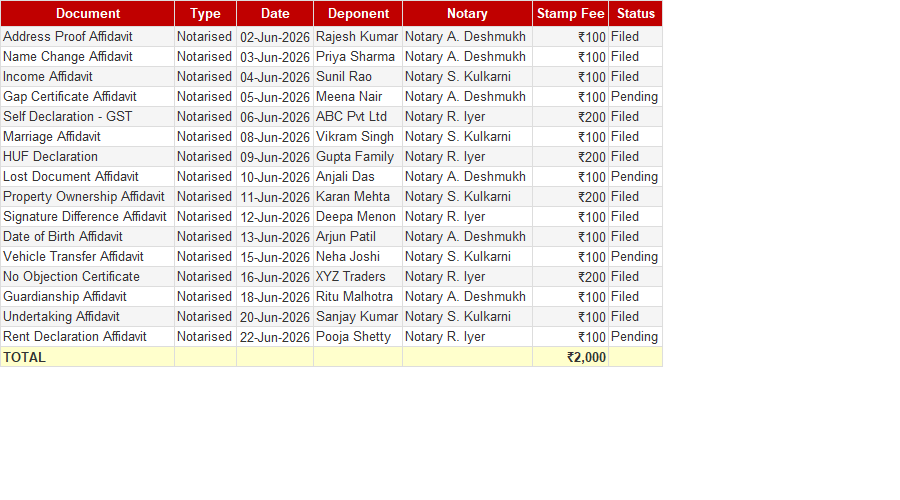This screenshot has height=500, width=900.
Task: Click Property Ownership Affidavit cell
Action: (88, 197)
